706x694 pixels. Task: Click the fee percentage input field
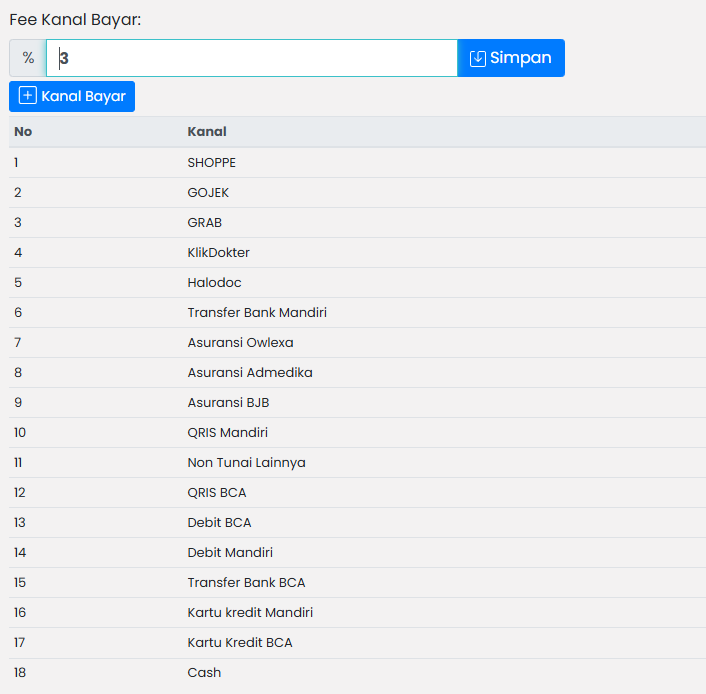coord(251,58)
